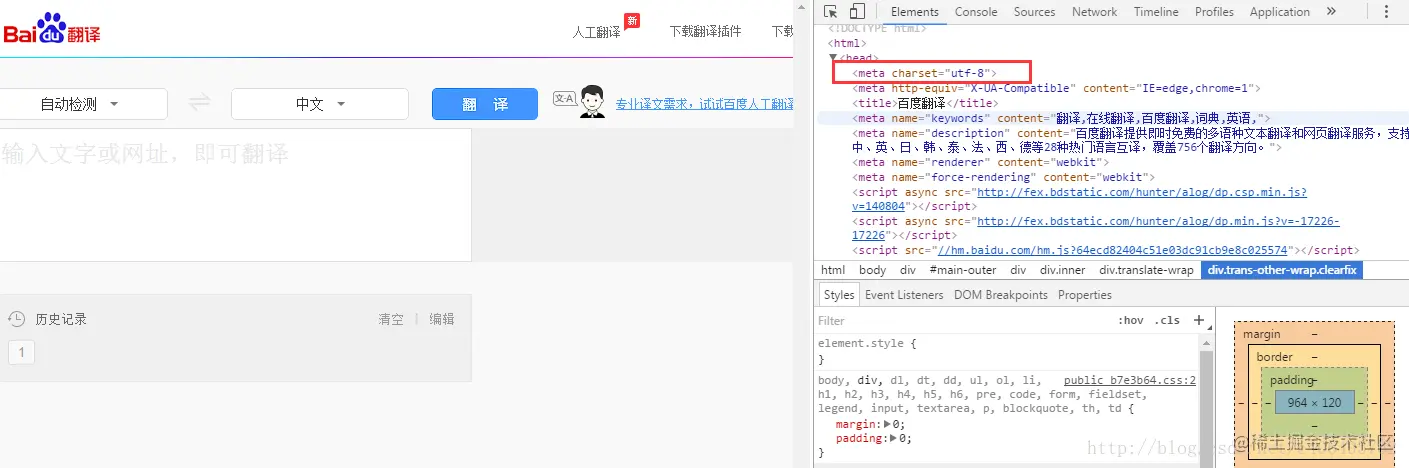This screenshot has width=1409, height=468.
Task: Select the Styles sidebar tab
Action: [839, 295]
